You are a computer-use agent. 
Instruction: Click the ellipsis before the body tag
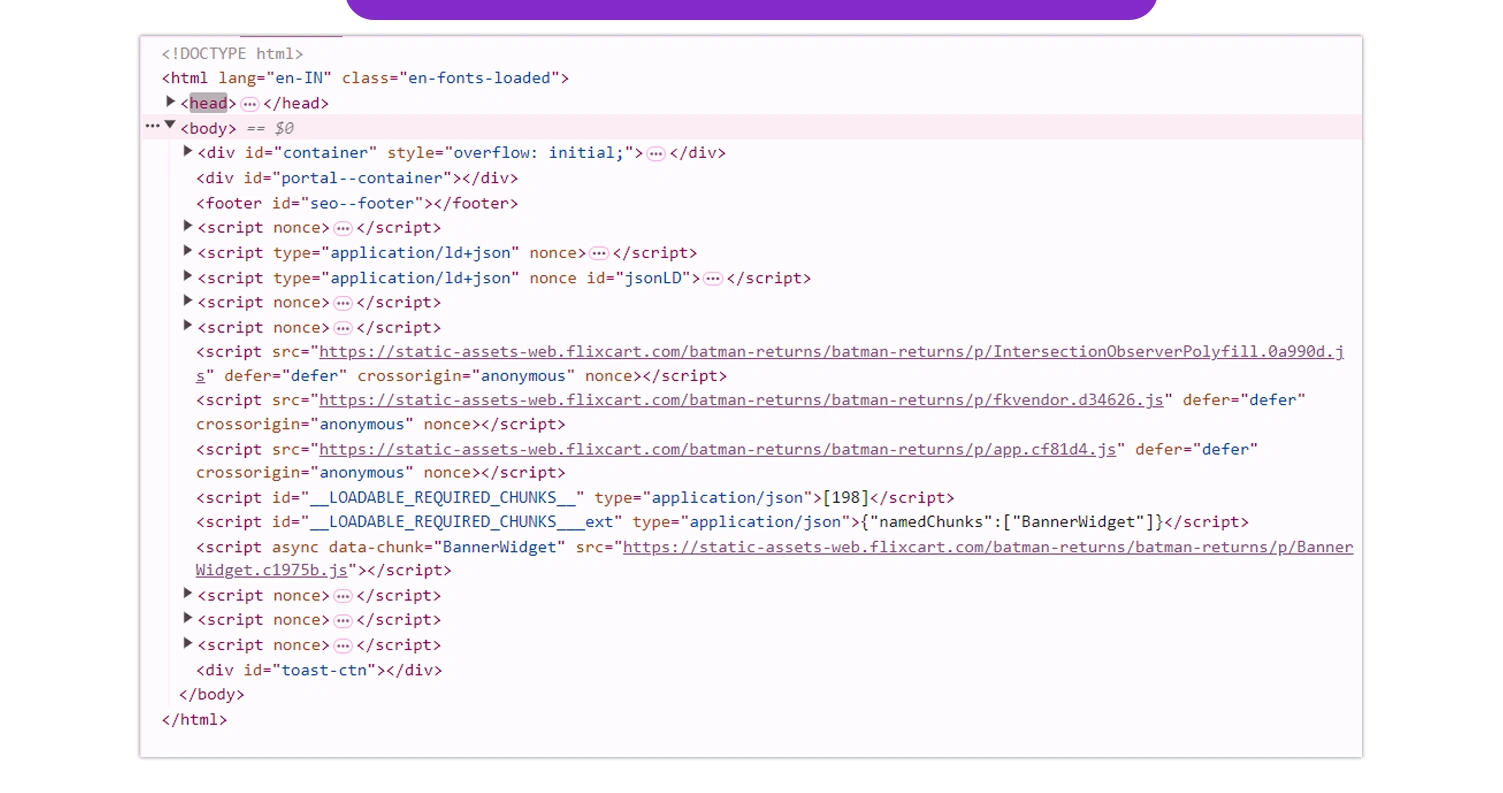click(x=153, y=126)
